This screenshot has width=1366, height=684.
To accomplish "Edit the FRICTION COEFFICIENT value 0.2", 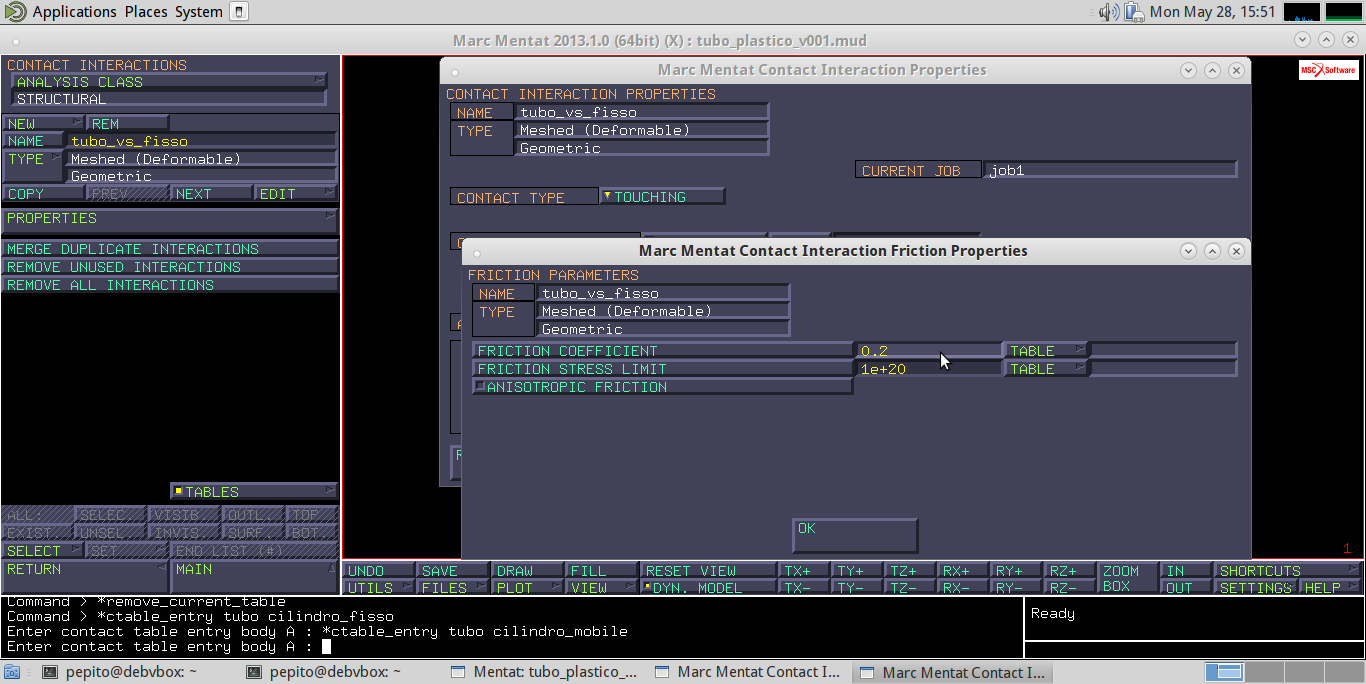I will point(929,350).
